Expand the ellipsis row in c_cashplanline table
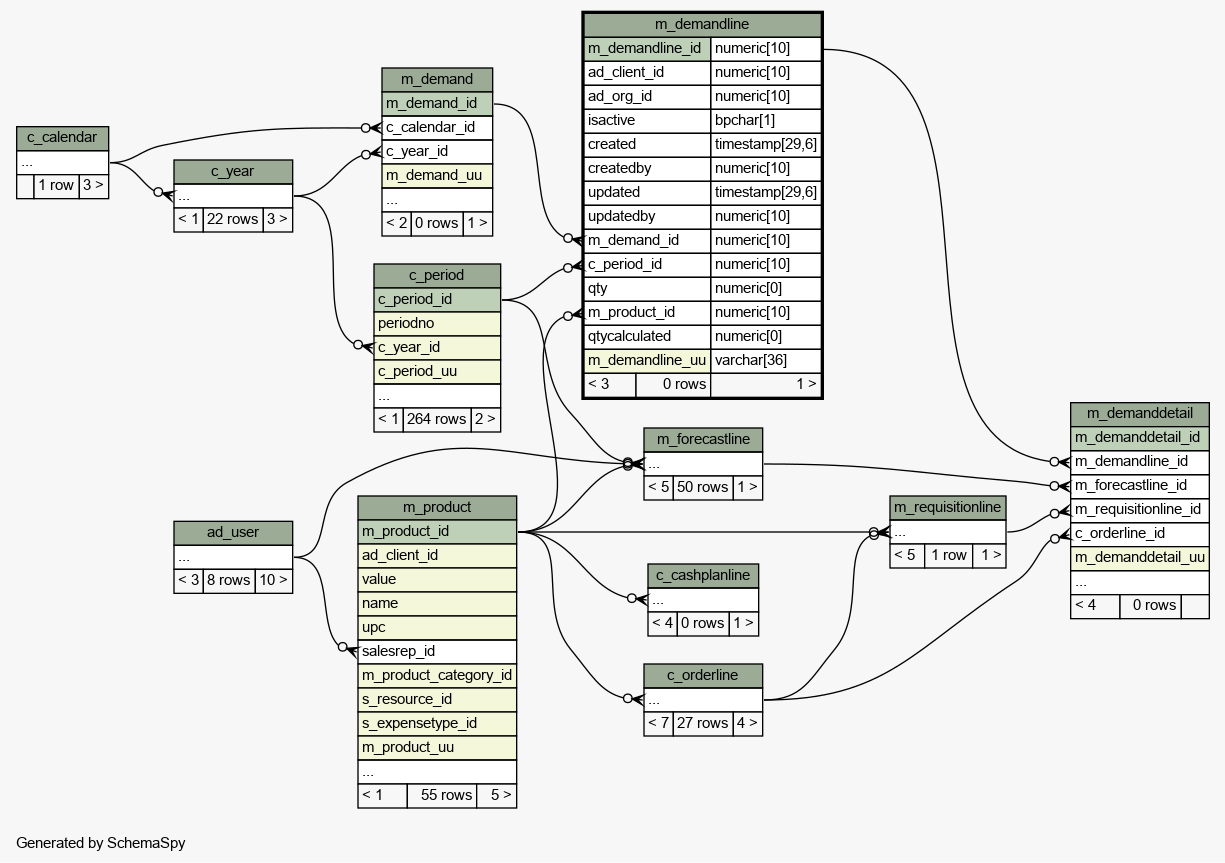 [703, 600]
